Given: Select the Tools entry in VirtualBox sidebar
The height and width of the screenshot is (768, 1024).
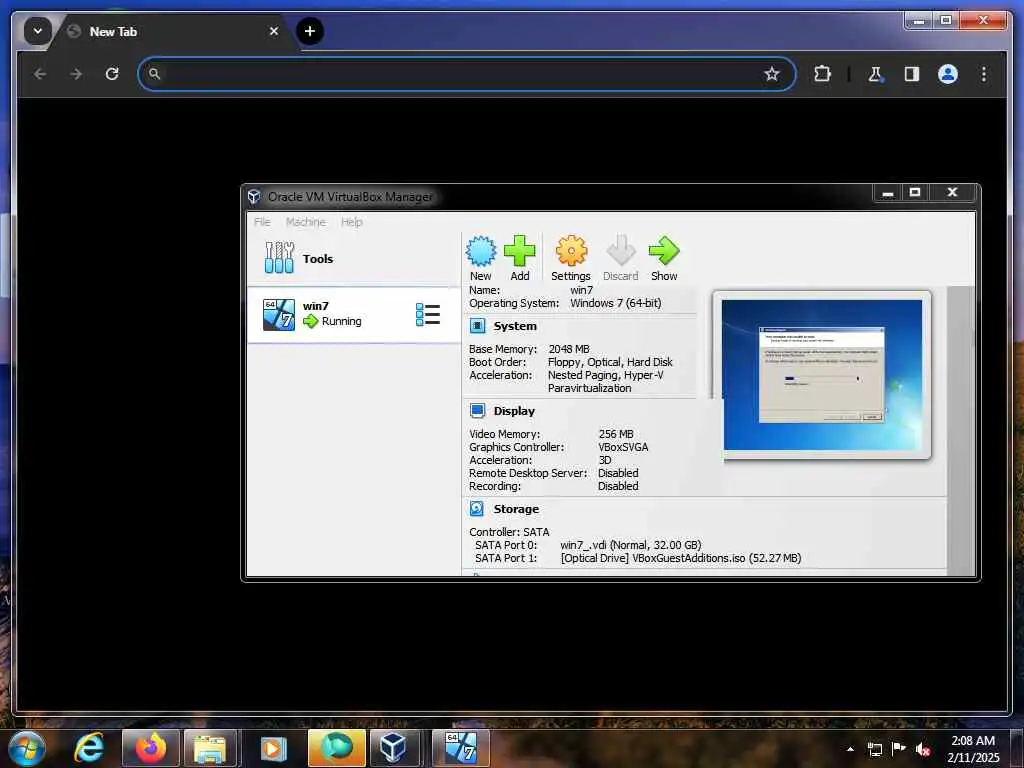Looking at the screenshot, I should [353, 259].
